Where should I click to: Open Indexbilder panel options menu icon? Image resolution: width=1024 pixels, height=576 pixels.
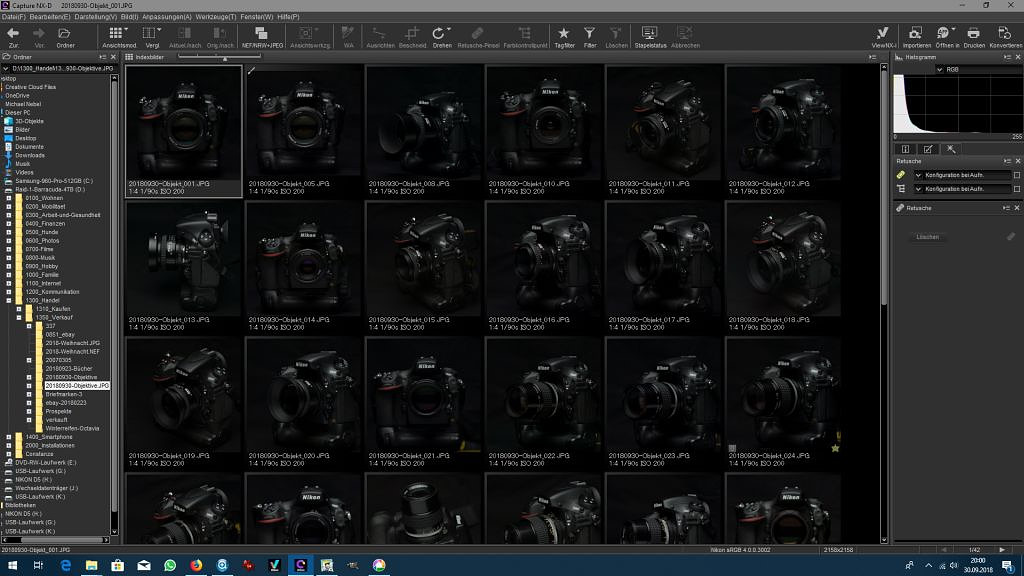tap(872, 57)
